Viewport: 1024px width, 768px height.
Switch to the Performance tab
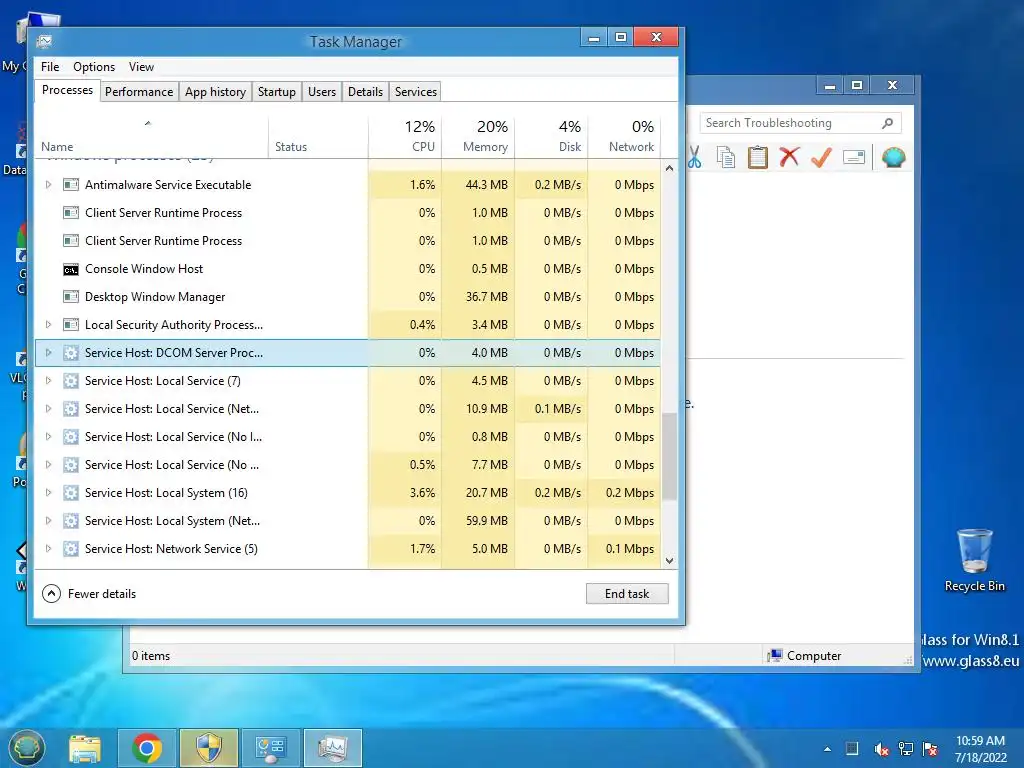coord(139,92)
